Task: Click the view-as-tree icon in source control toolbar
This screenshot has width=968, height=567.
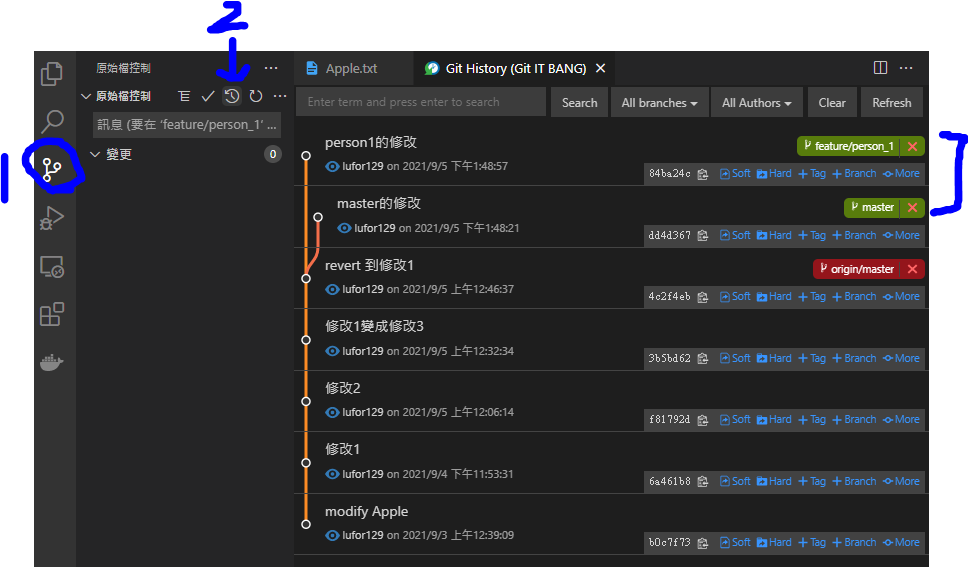Action: [x=184, y=96]
